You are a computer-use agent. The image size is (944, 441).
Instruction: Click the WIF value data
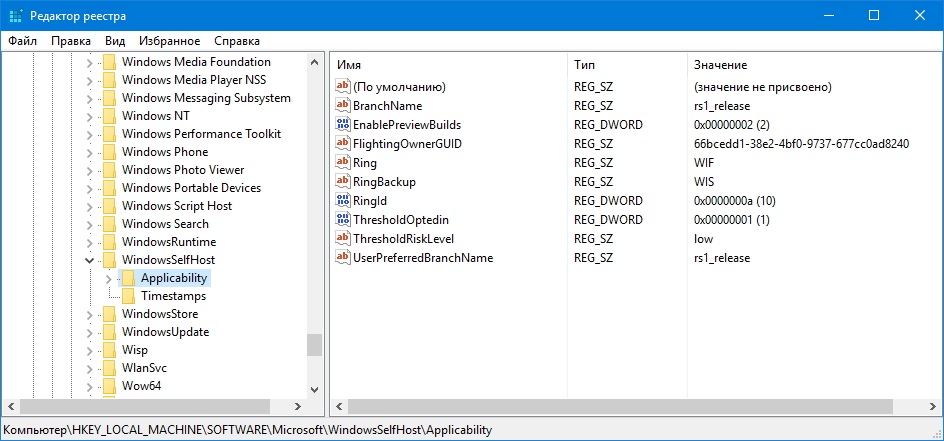[x=704, y=162]
